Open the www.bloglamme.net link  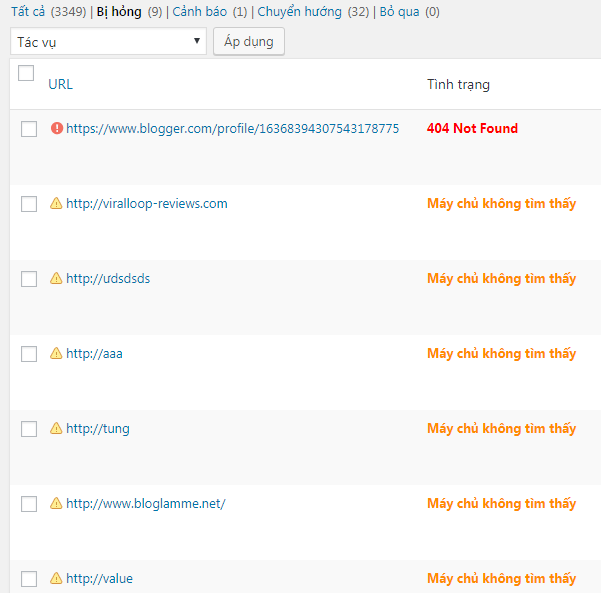146,504
